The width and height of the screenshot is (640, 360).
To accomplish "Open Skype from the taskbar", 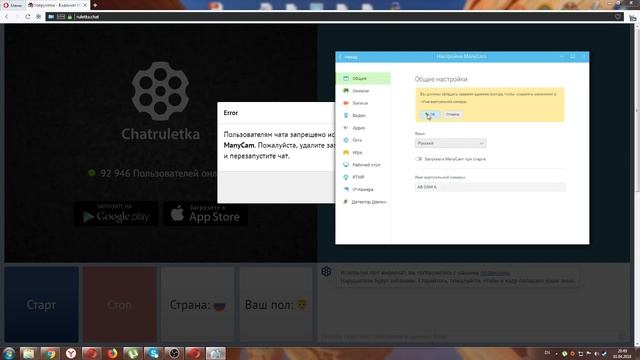I will (x=153, y=353).
